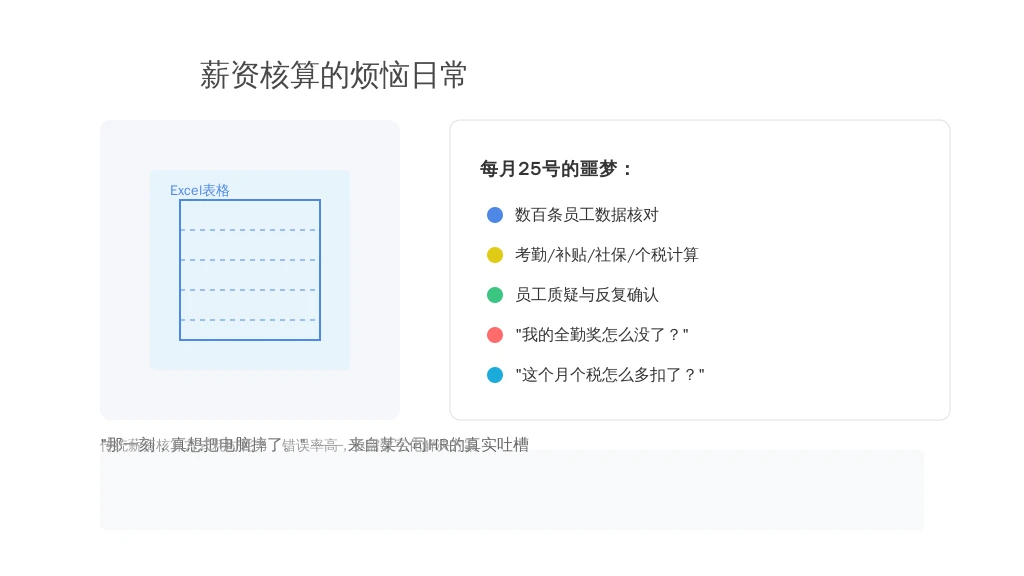The height and width of the screenshot is (576, 1024).
Task: Click the quote "这个月个税怎么多扣了？"
Action: [x=610, y=375]
